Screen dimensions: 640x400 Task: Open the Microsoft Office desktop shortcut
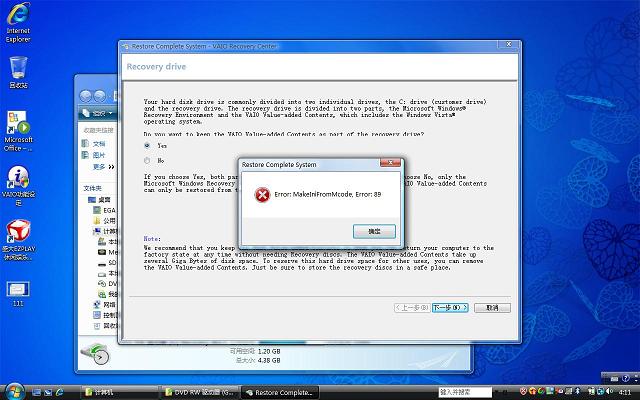point(18,131)
